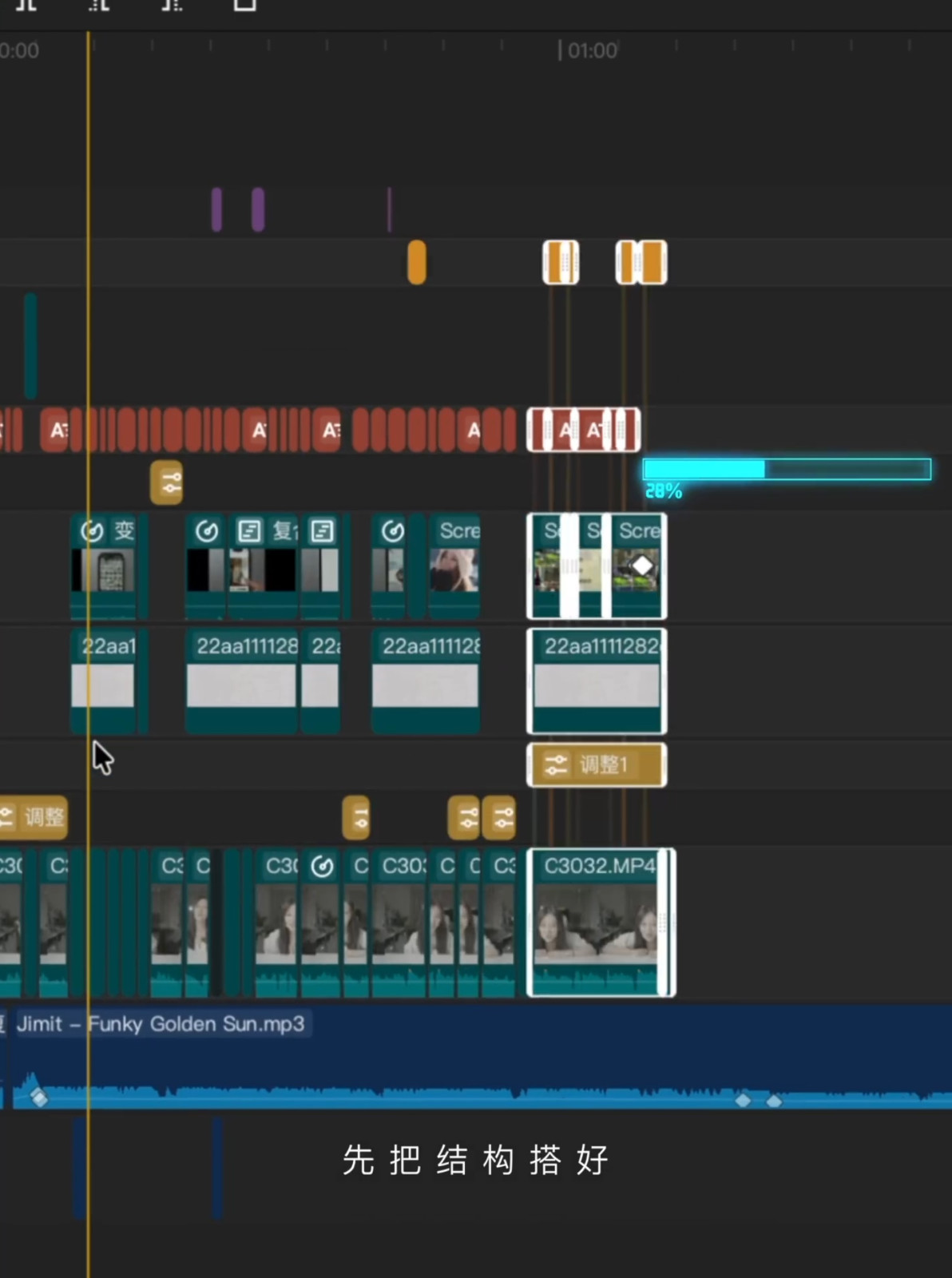Viewport: 952px width, 1278px height.
Task: Select the leftmost purple marker clip
Action: tap(216, 209)
